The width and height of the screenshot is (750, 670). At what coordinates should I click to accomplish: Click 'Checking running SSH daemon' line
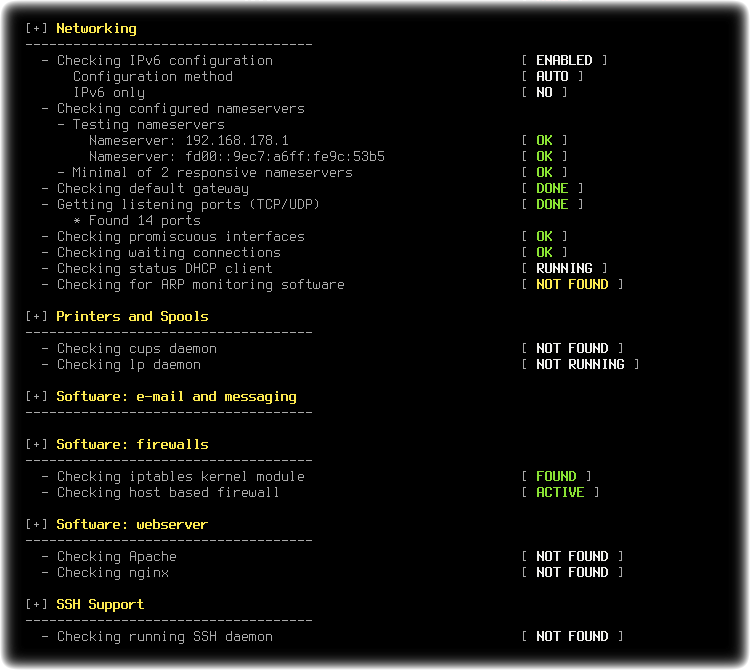point(165,637)
